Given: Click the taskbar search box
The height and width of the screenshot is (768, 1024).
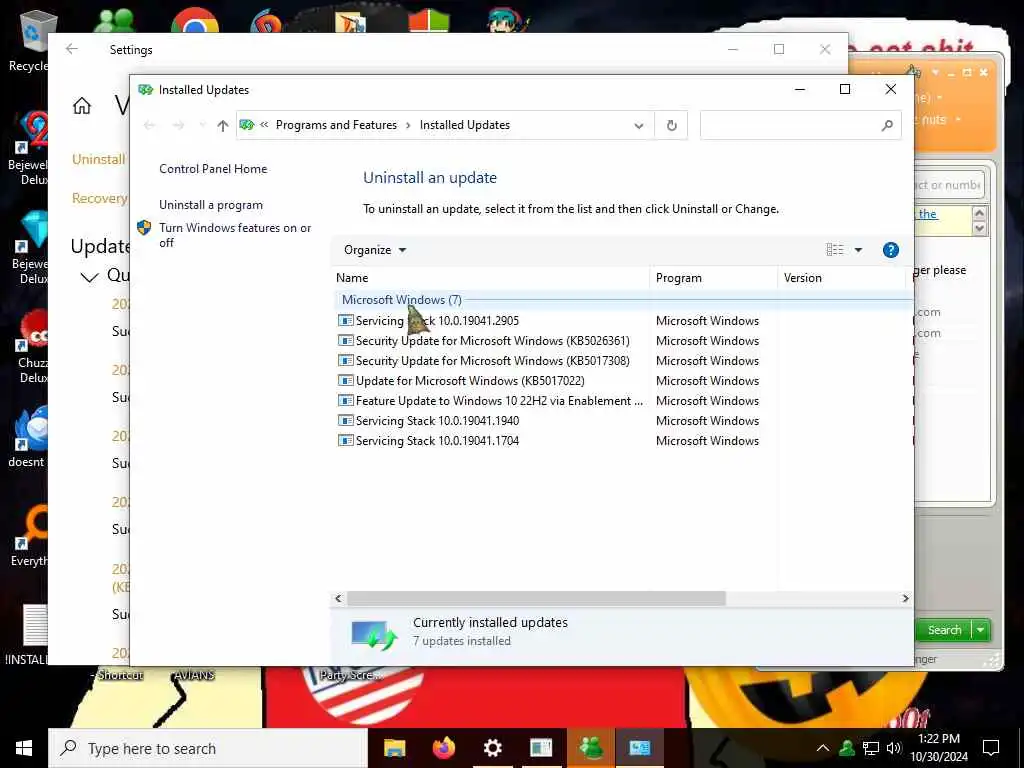Looking at the screenshot, I should [208, 748].
